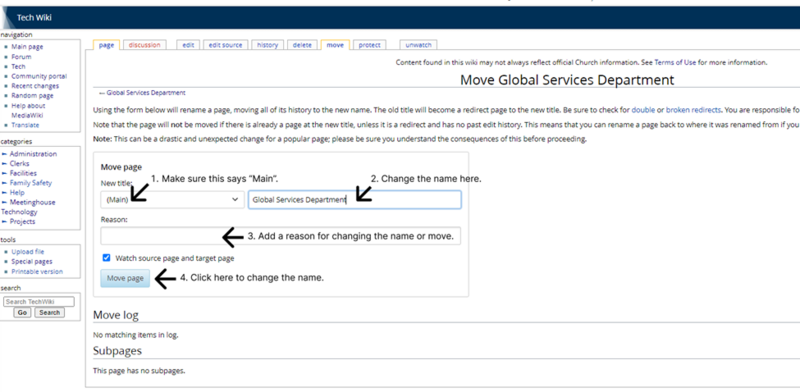Image resolution: width=800 pixels, height=392 pixels.
Task: Toggle Watch source page and target page
Action: (x=107, y=258)
